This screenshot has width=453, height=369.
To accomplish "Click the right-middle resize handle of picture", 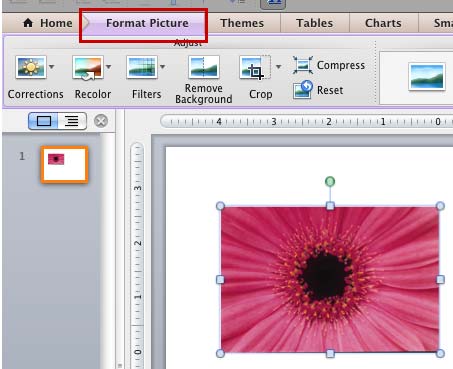I will coord(440,279).
